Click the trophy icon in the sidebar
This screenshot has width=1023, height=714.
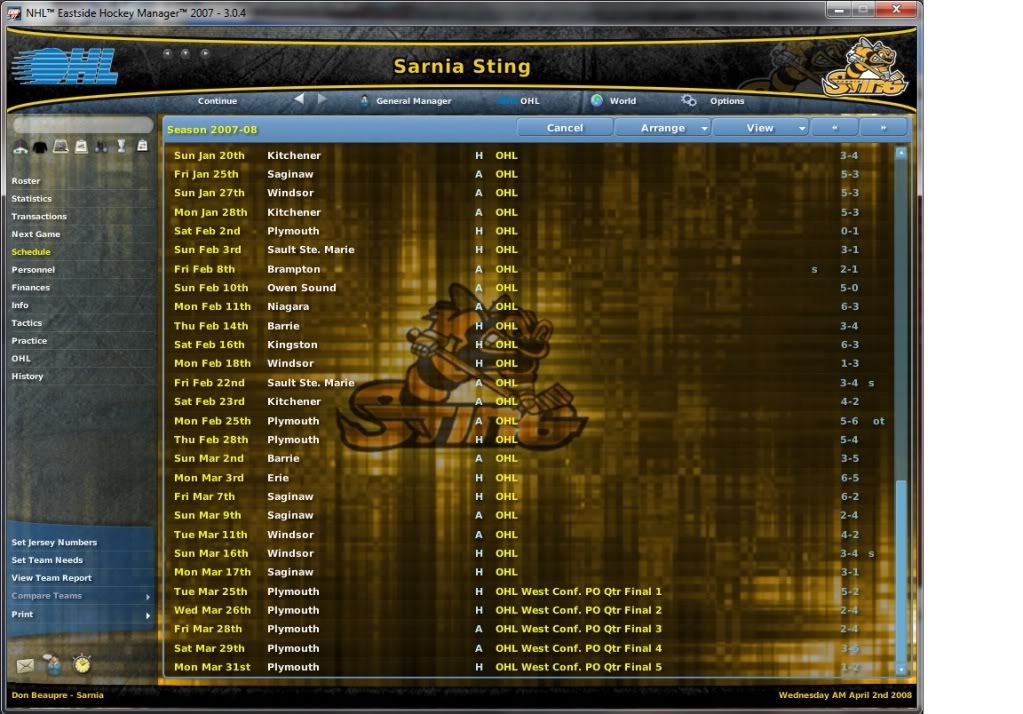[x=121, y=146]
